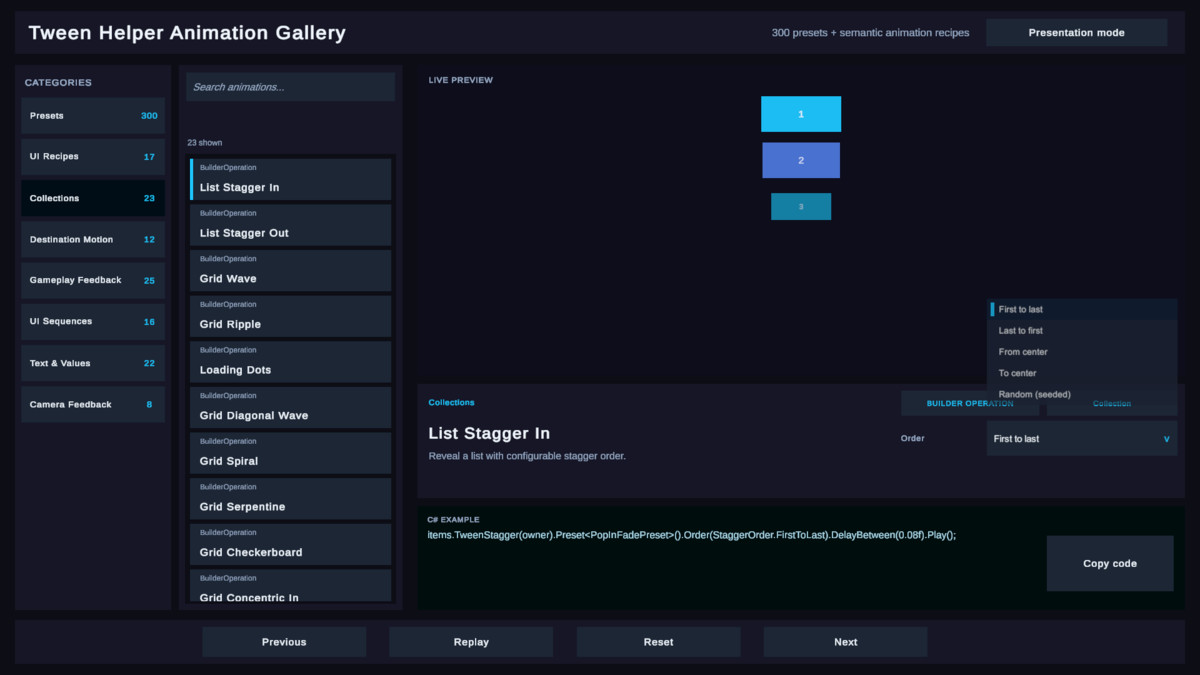1200x675 pixels.
Task: Choose the Grid Serpentine animation
Action: [x=291, y=499]
